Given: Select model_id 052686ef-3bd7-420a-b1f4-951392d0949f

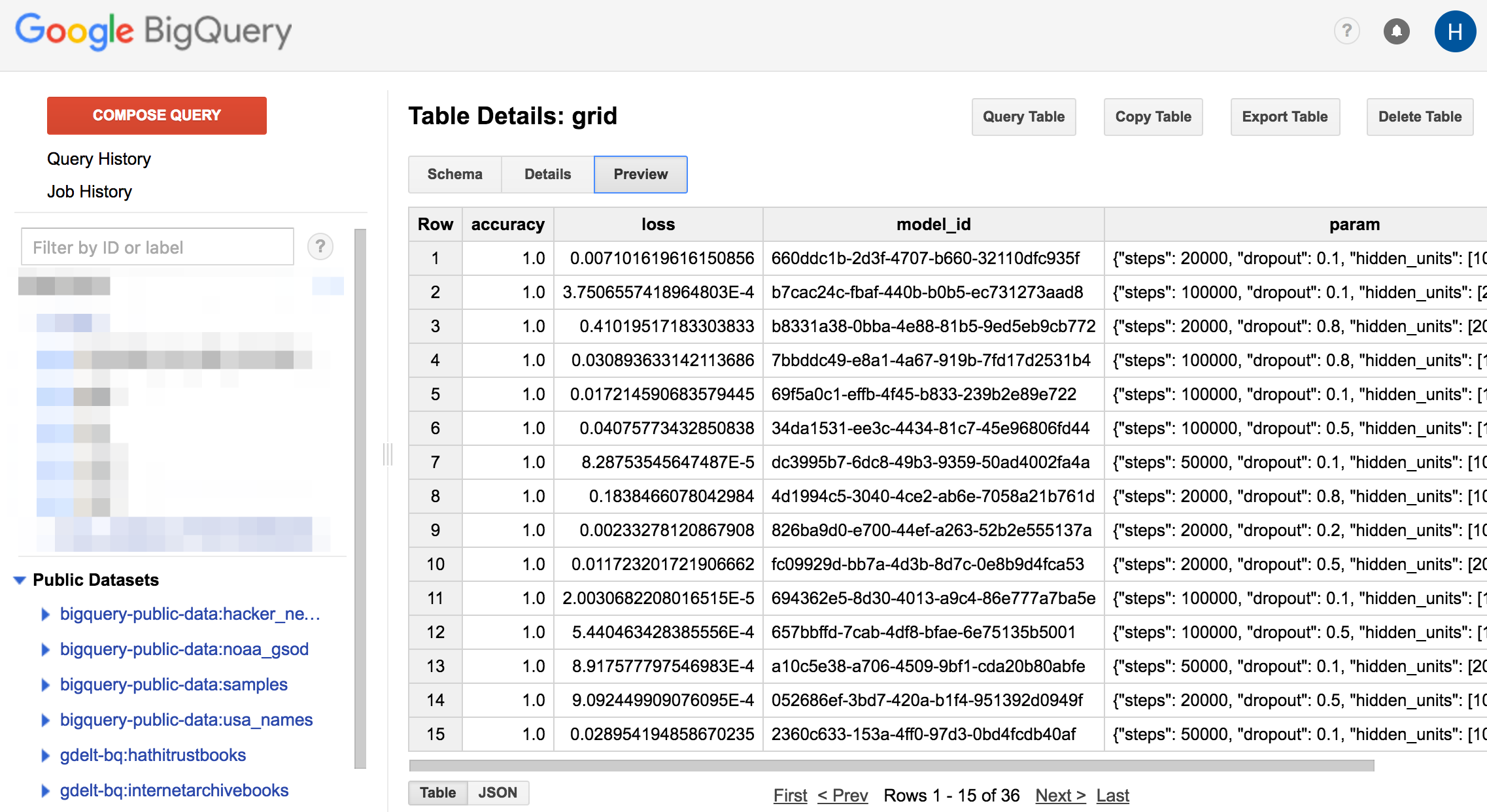Looking at the screenshot, I should [x=933, y=700].
